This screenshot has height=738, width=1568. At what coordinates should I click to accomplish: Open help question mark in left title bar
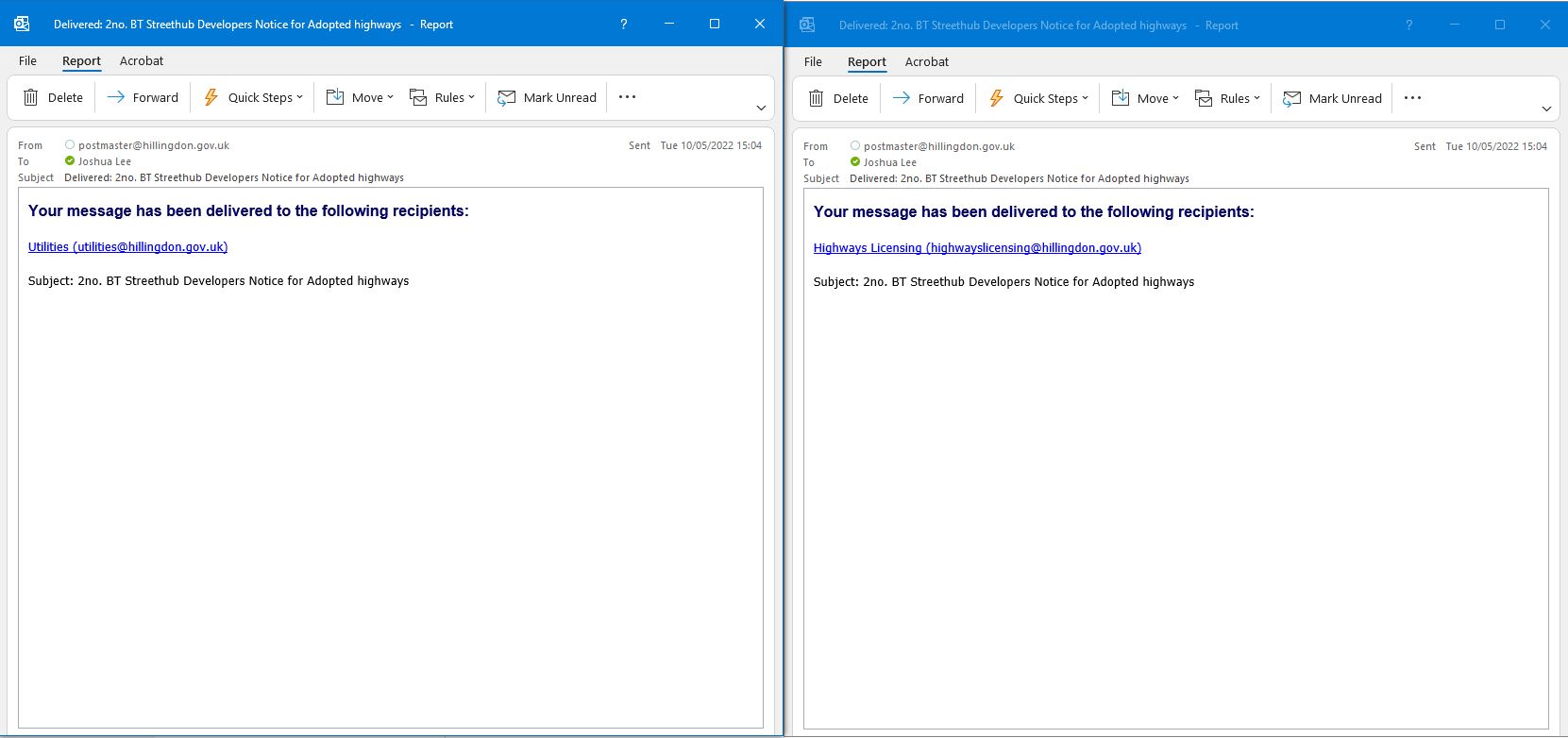[623, 25]
